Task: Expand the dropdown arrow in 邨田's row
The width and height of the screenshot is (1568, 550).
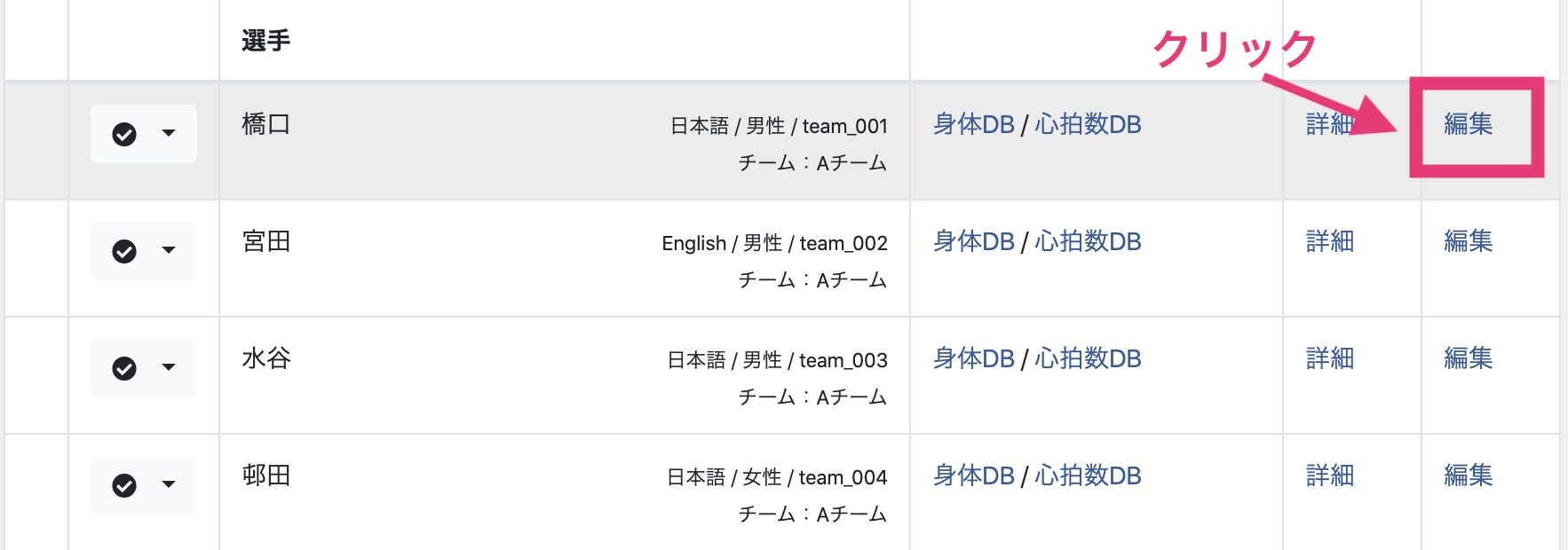Action: (169, 484)
